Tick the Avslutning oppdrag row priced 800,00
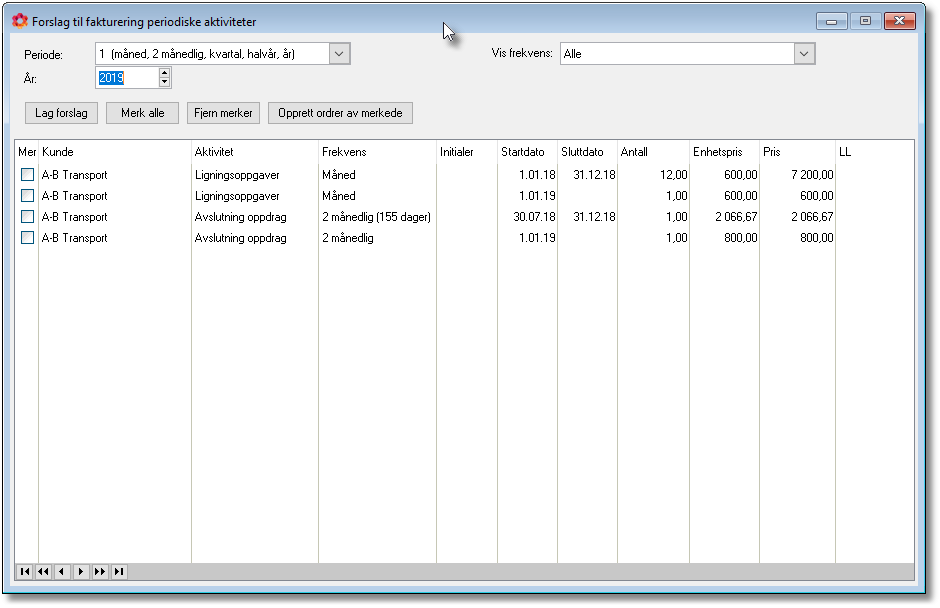The image size is (940, 608). click(28, 237)
